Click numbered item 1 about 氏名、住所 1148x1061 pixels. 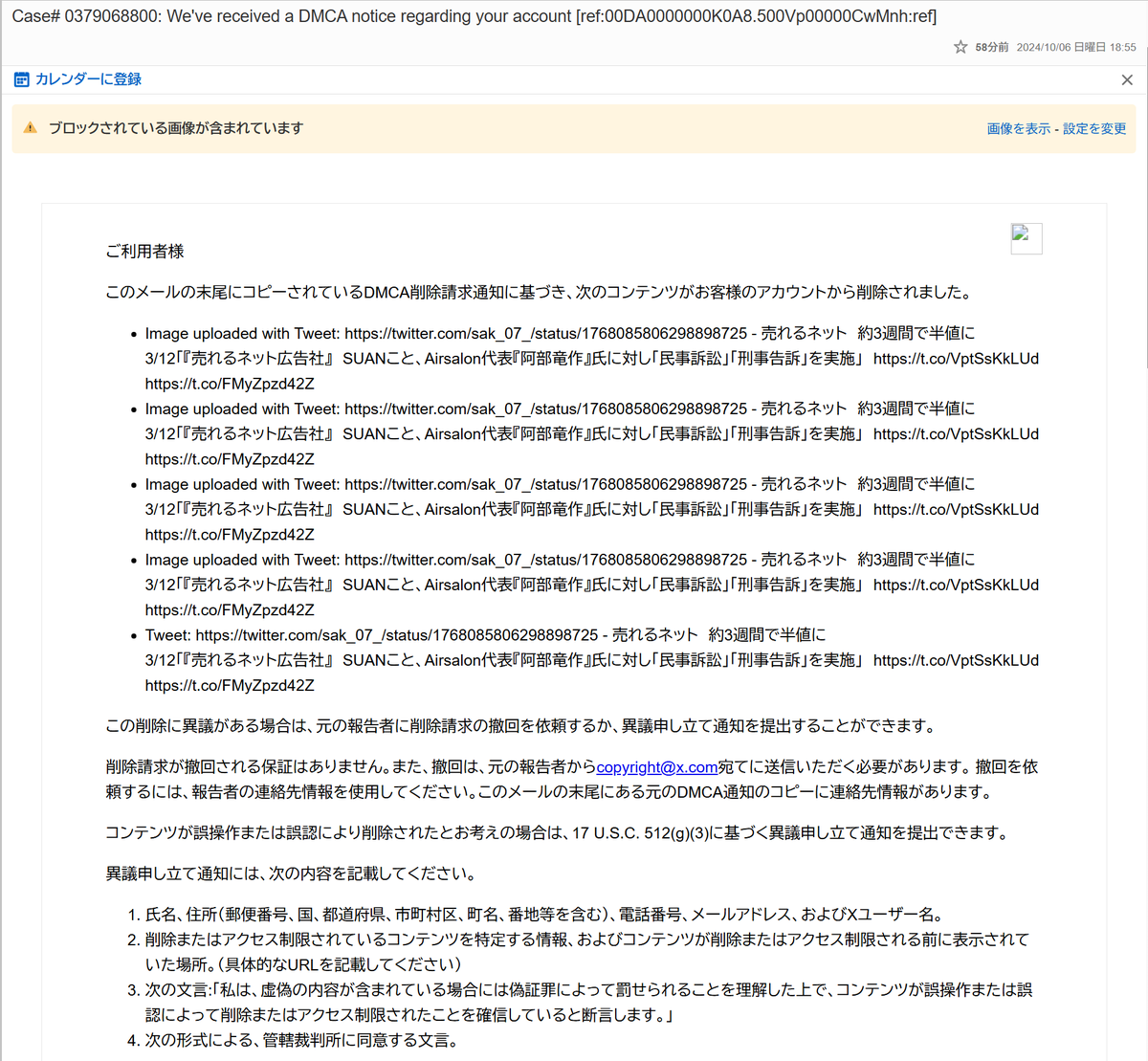tap(544, 915)
